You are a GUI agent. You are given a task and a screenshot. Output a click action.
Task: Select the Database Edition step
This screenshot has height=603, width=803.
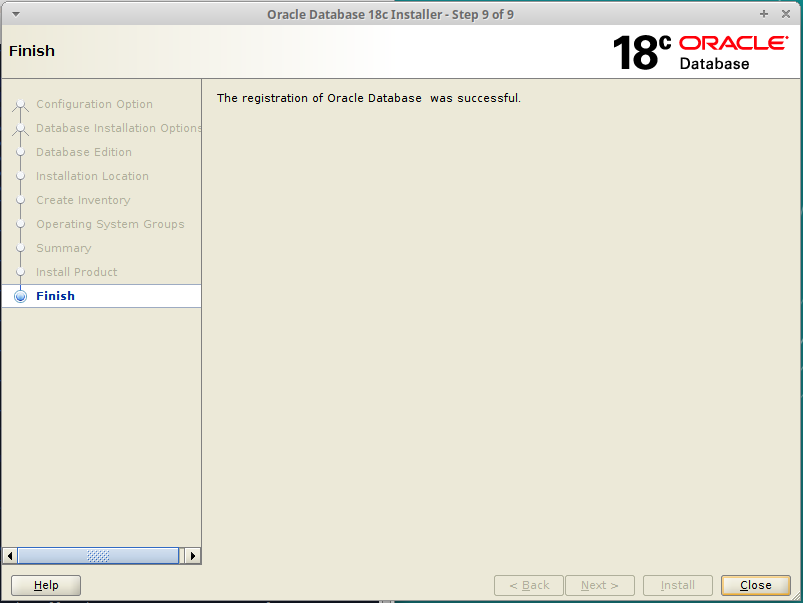pos(83,152)
